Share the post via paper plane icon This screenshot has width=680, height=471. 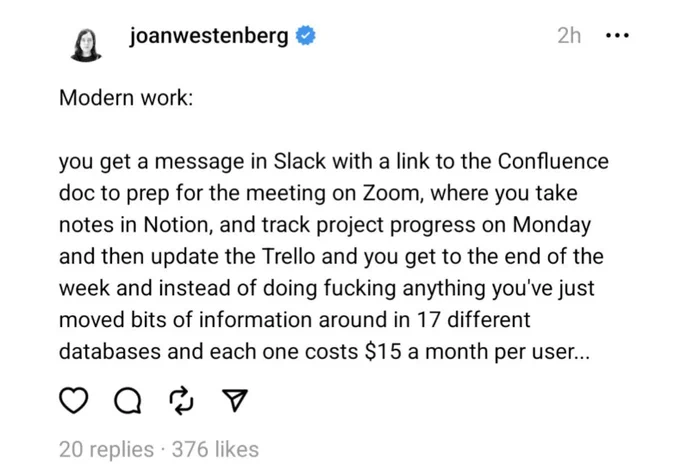tap(235, 399)
